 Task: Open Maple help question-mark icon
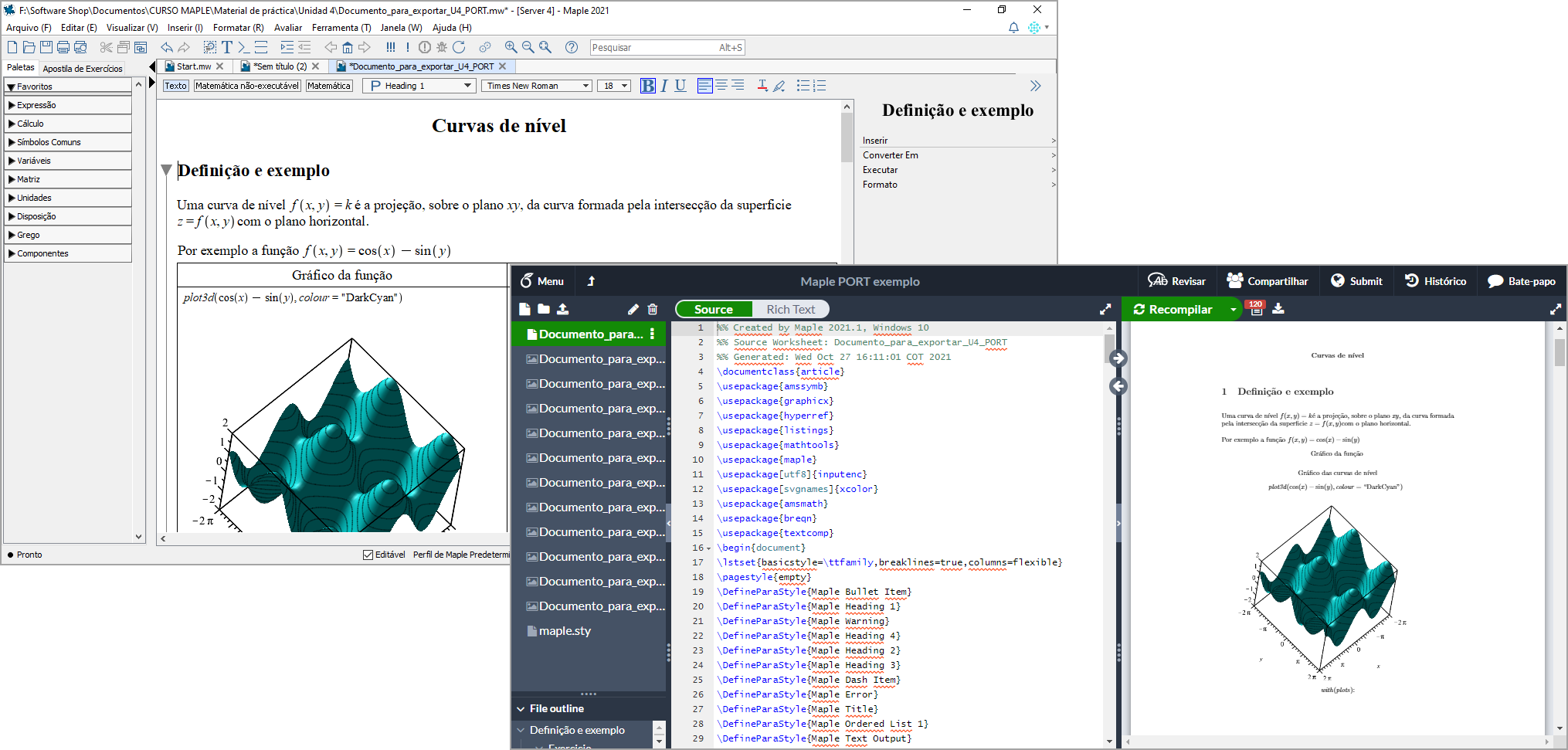coord(572,47)
